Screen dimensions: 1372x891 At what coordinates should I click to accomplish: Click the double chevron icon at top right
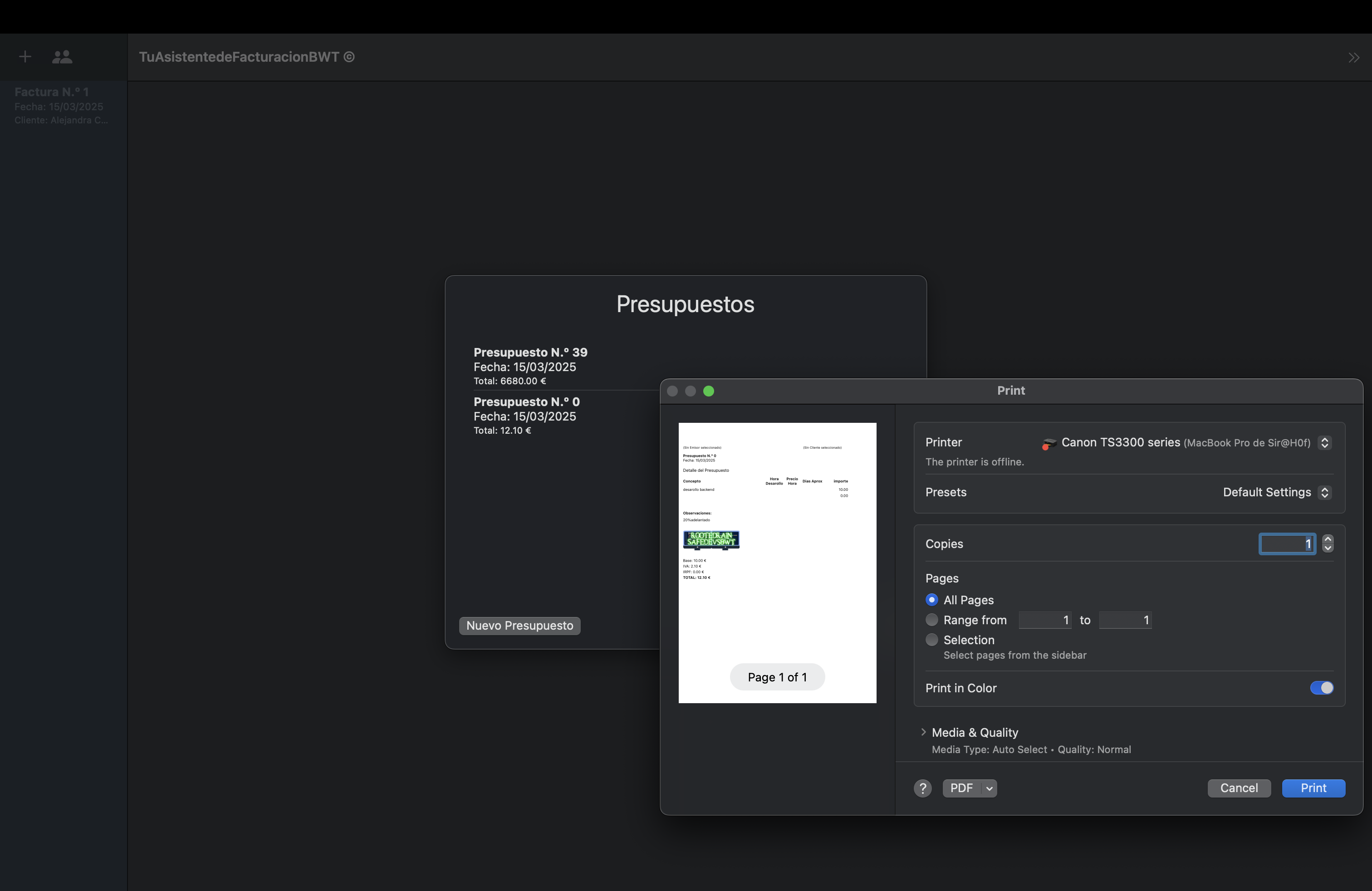(1353, 58)
